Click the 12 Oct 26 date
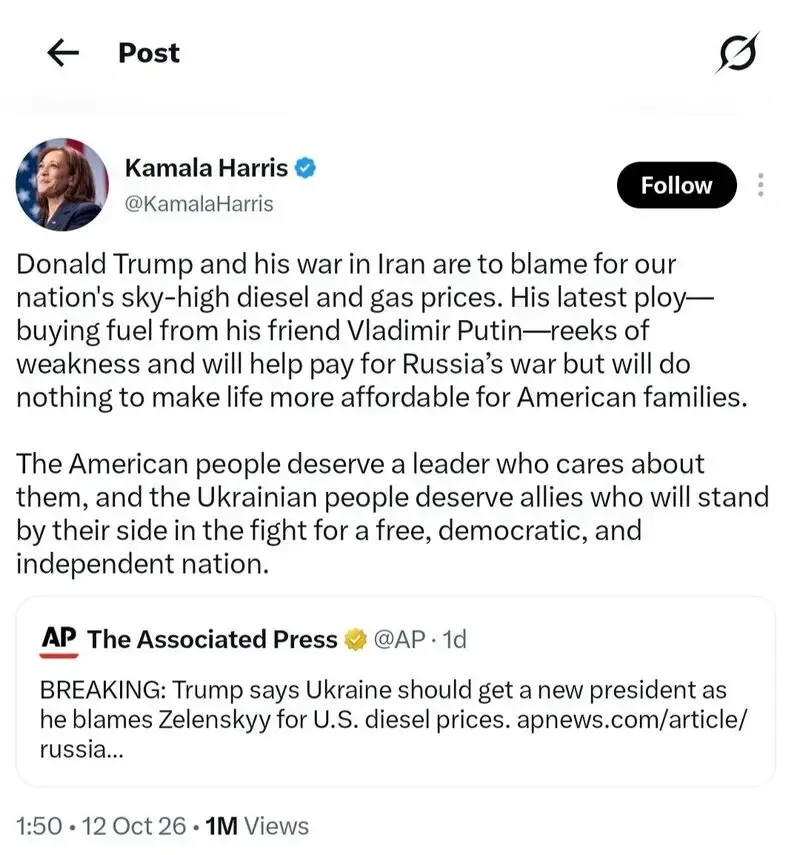This screenshot has width=800, height=855. (x=134, y=826)
